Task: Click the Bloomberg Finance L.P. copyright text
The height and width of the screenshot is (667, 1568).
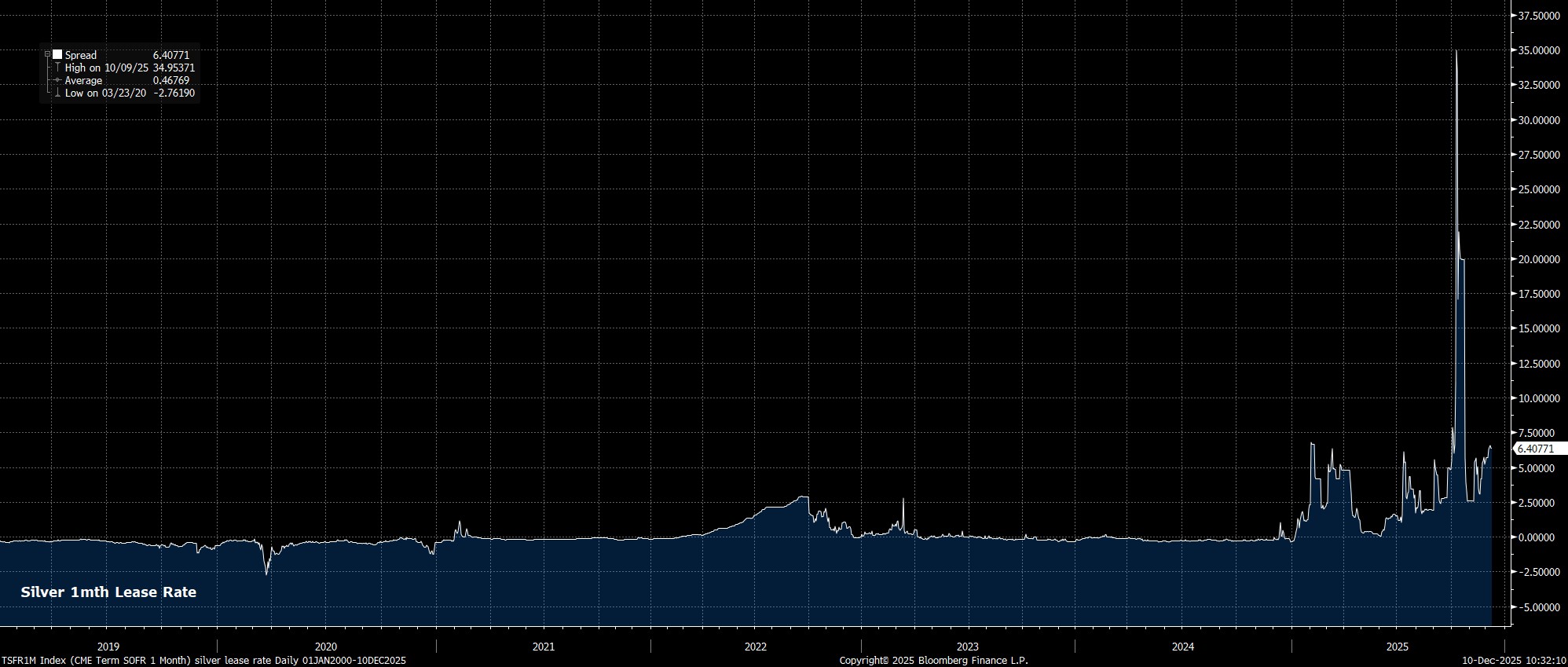Action: tap(933, 661)
